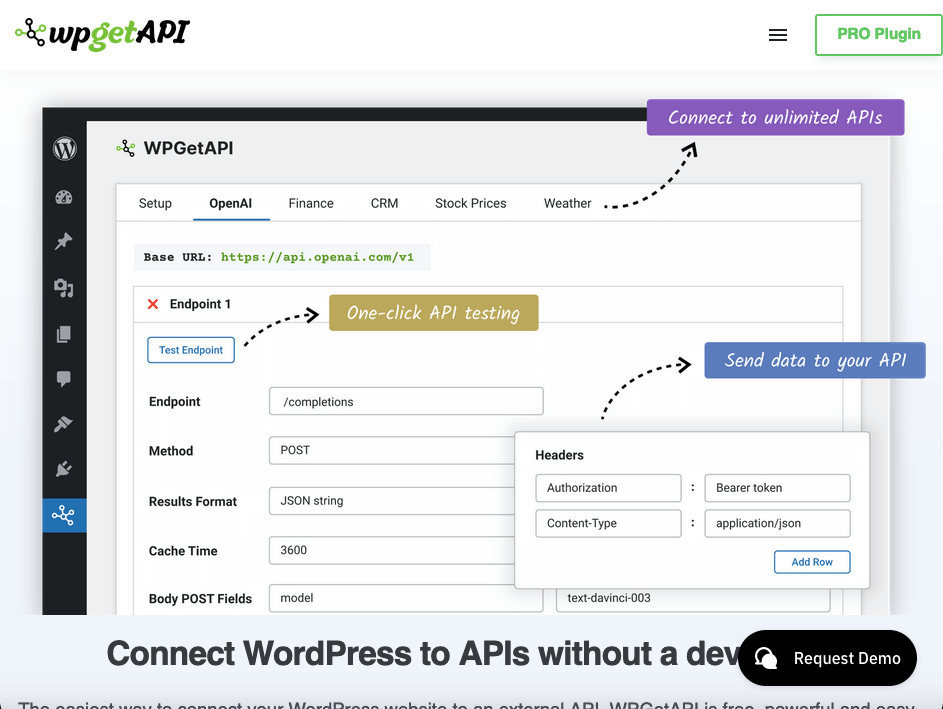Click the Headers panel title
Viewport: 943px width, 709px height.
pyautogui.click(x=559, y=455)
